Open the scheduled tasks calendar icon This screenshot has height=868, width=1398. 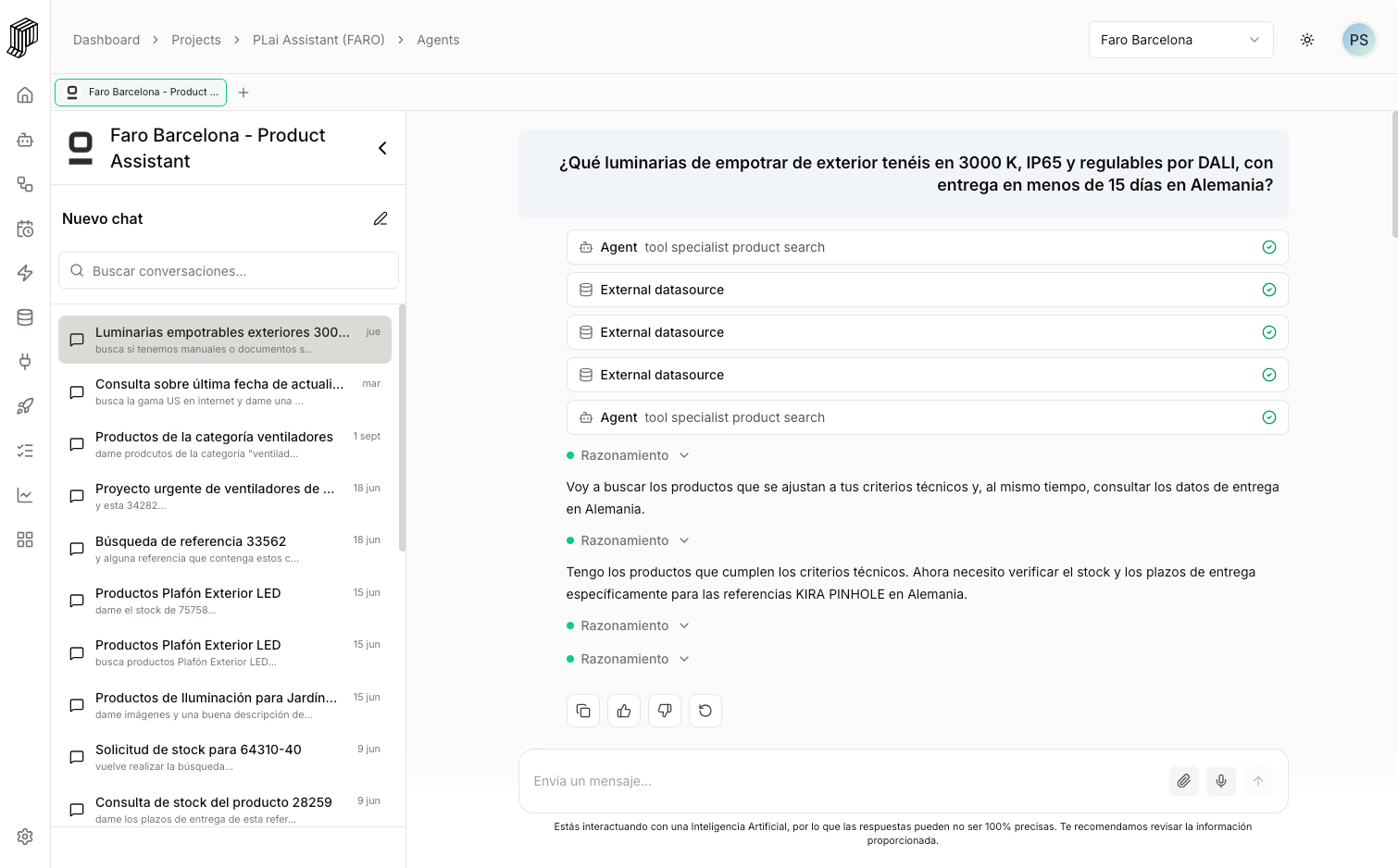(x=25, y=229)
